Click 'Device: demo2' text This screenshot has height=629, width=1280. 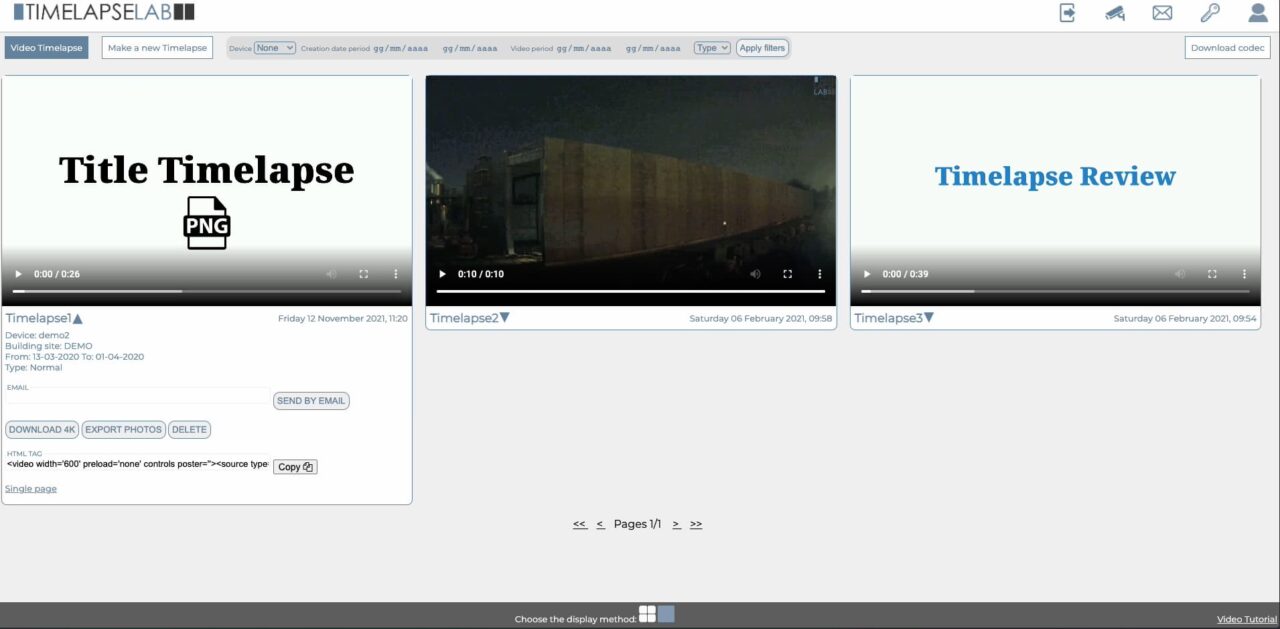pos(37,335)
